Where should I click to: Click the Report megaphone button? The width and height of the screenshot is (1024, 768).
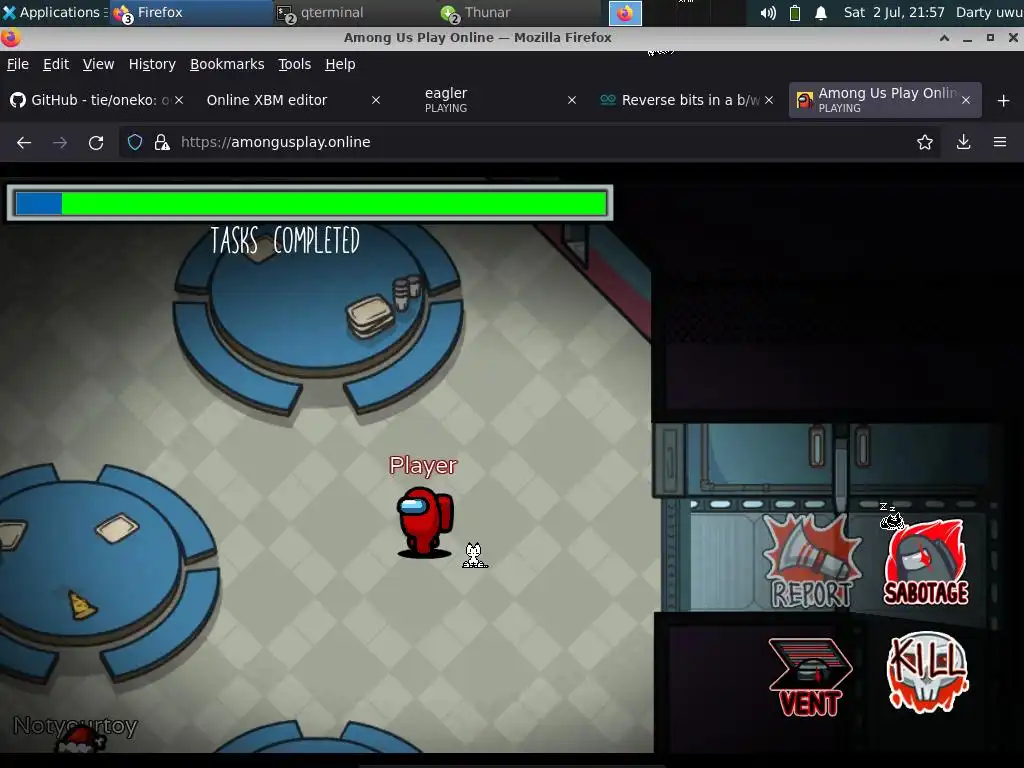(812, 562)
